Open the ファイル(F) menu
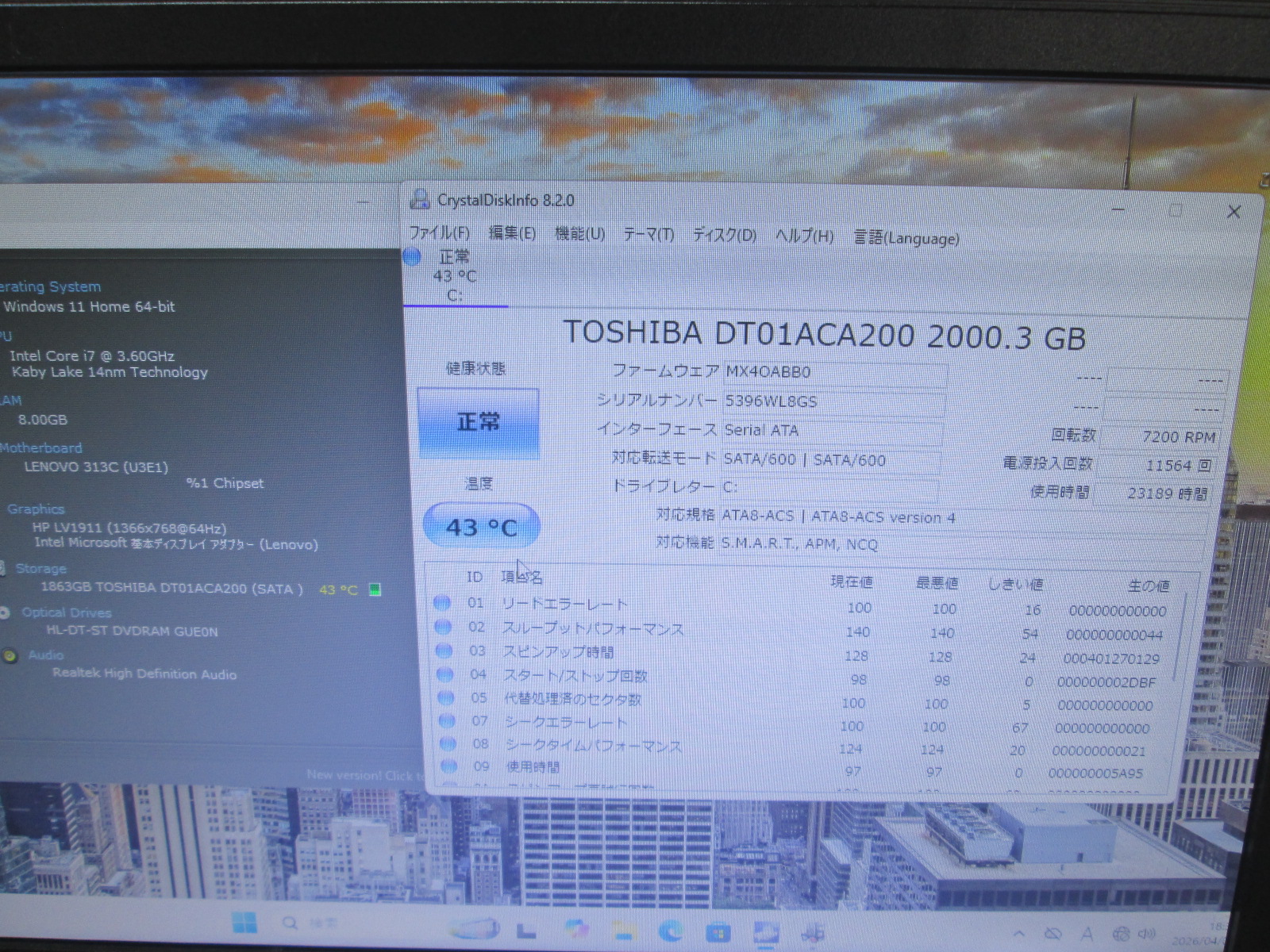This screenshot has width=1270, height=952. coord(439,232)
